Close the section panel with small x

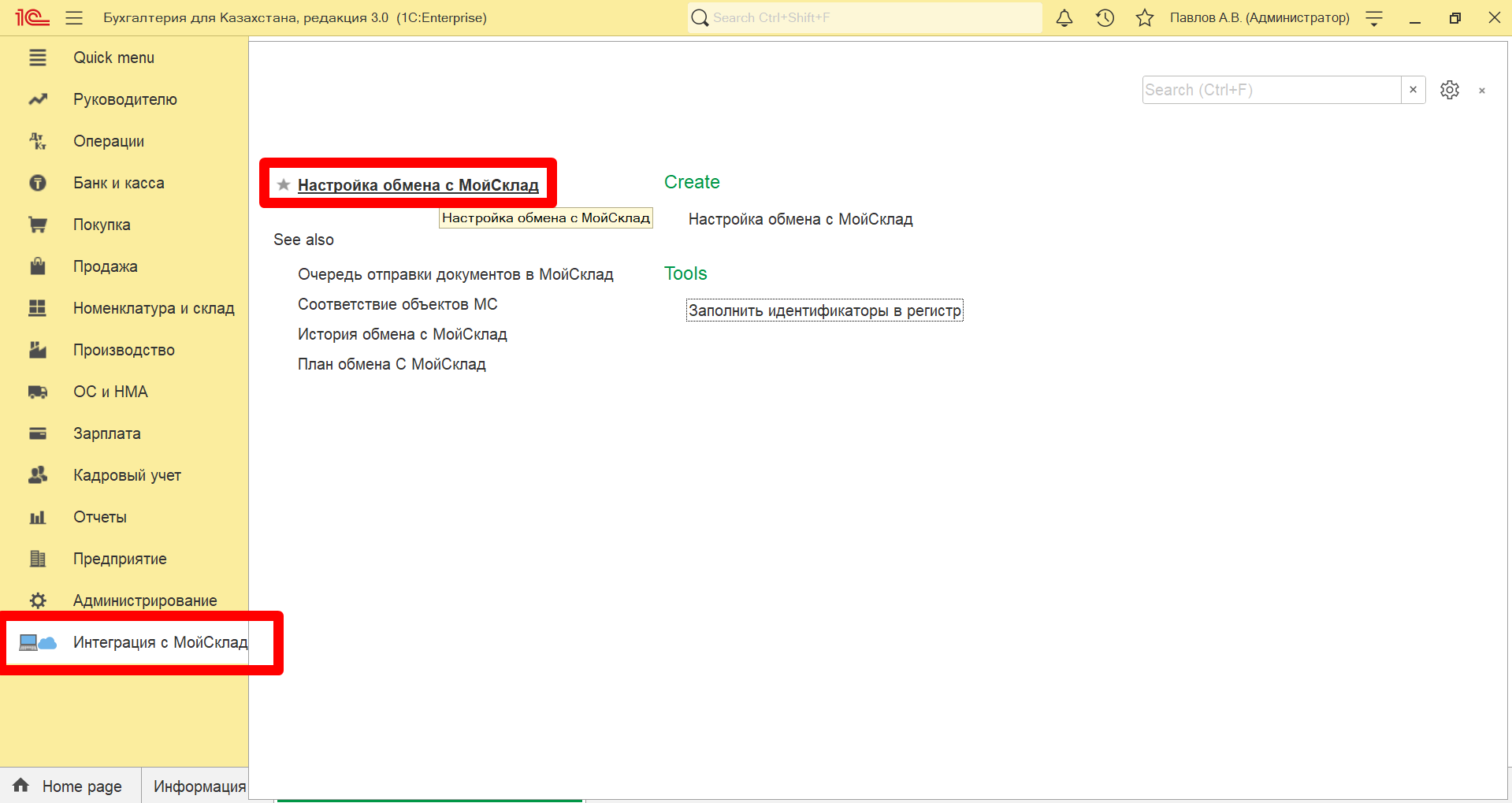click(x=1482, y=91)
